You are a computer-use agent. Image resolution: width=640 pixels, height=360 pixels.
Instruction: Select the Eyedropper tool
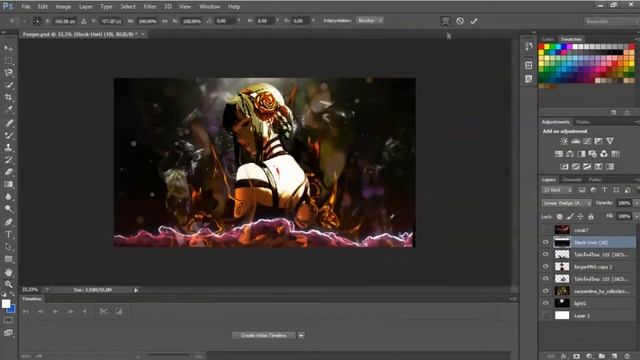coord(8,109)
